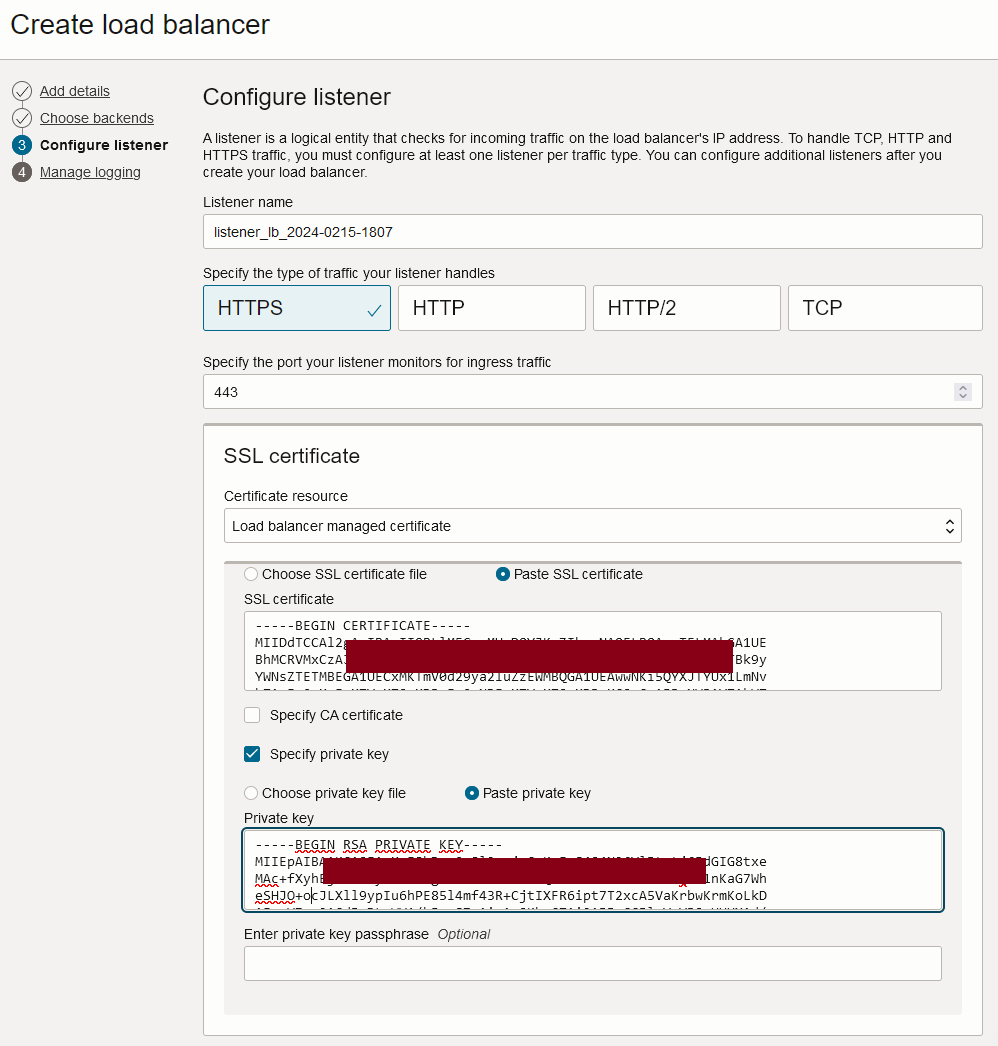This screenshot has width=998, height=1046.
Task: Go to the Choose backends step
Action: [x=97, y=118]
